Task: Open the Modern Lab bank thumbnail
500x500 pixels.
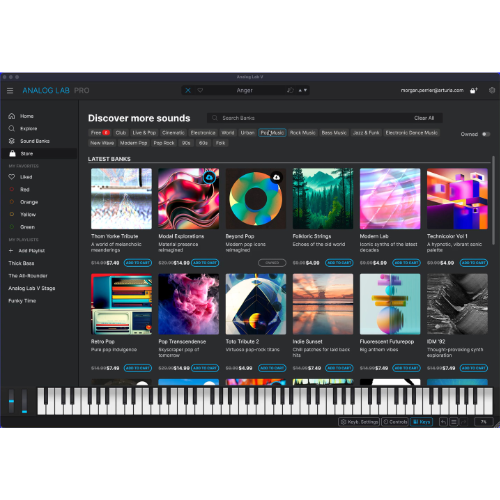Action: (x=390, y=199)
